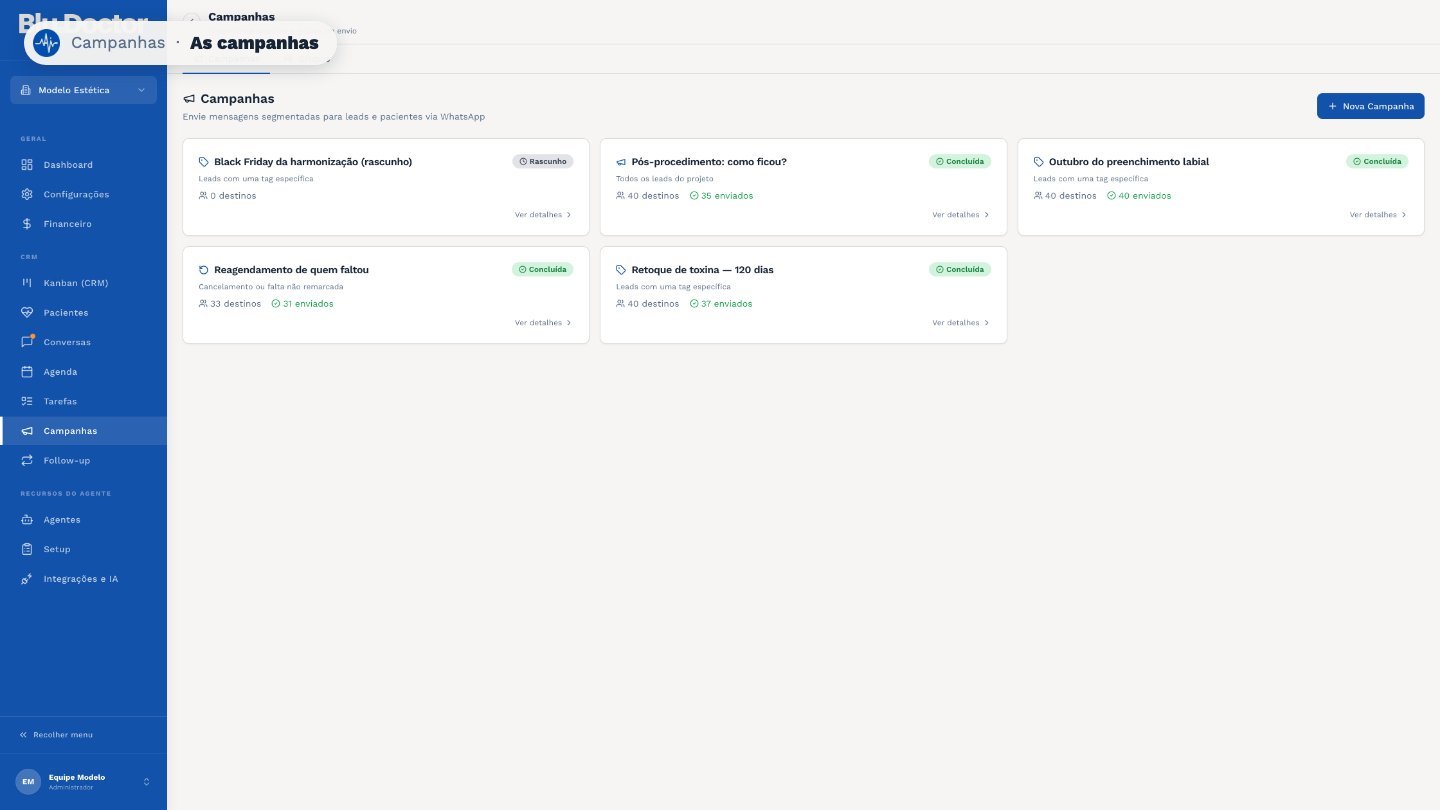Click tag icon on Outubro do preenchimento card

[x=1038, y=162]
